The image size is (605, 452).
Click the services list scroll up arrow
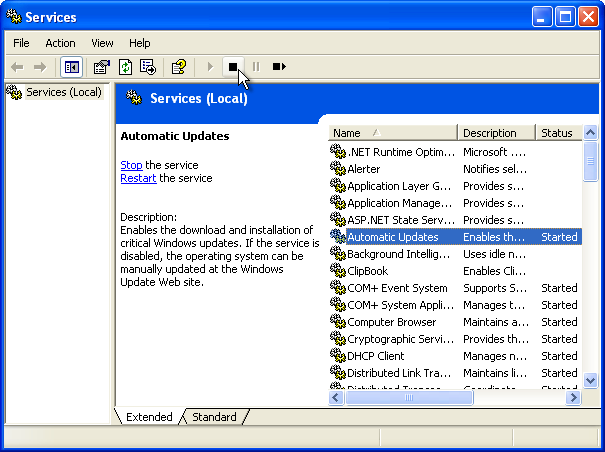(590, 133)
